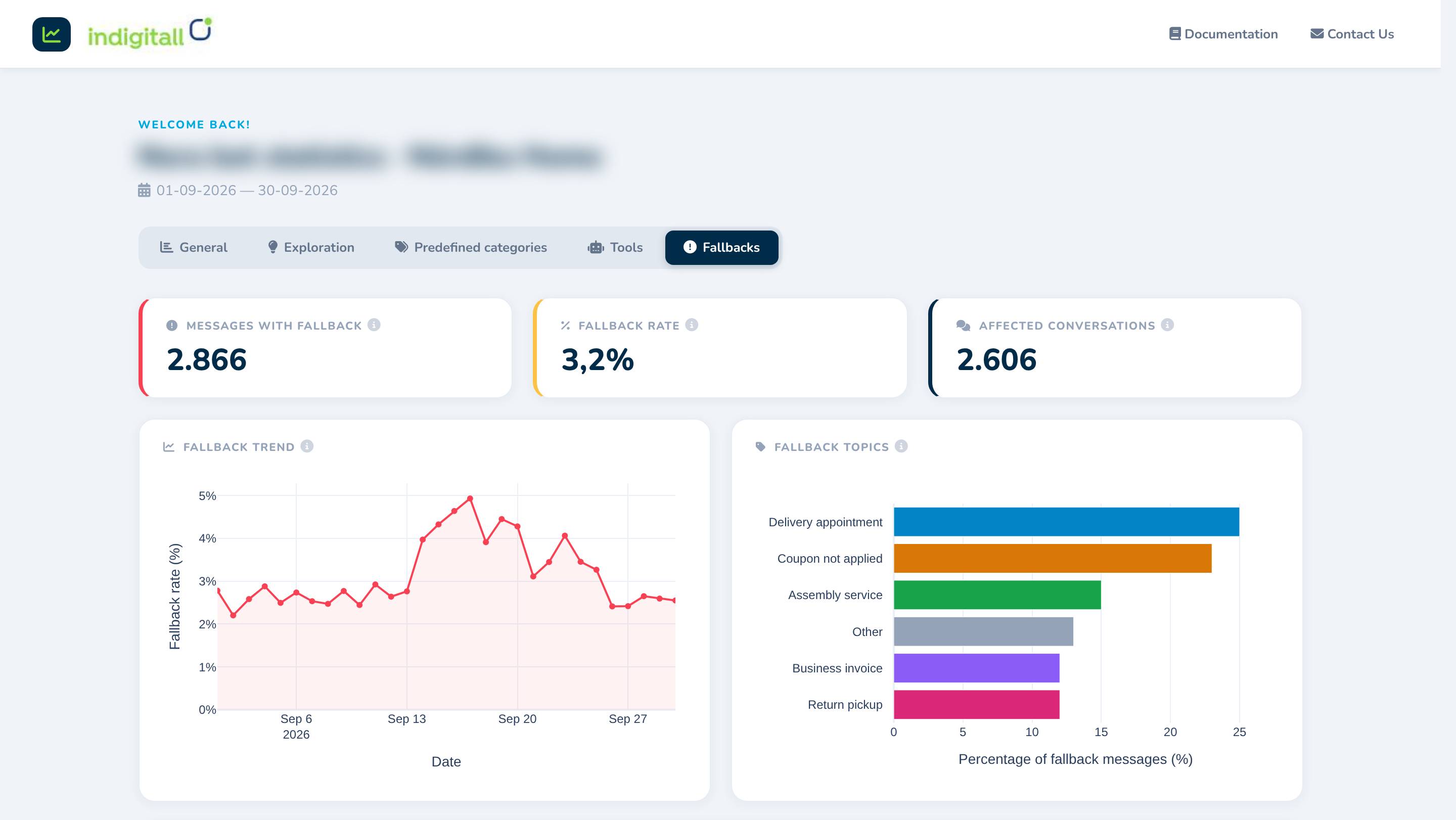The width and height of the screenshot is (1456, 820).
Task: Click the exclamation icon in Messages with Fallback card
Action: [x=172, y=326]
